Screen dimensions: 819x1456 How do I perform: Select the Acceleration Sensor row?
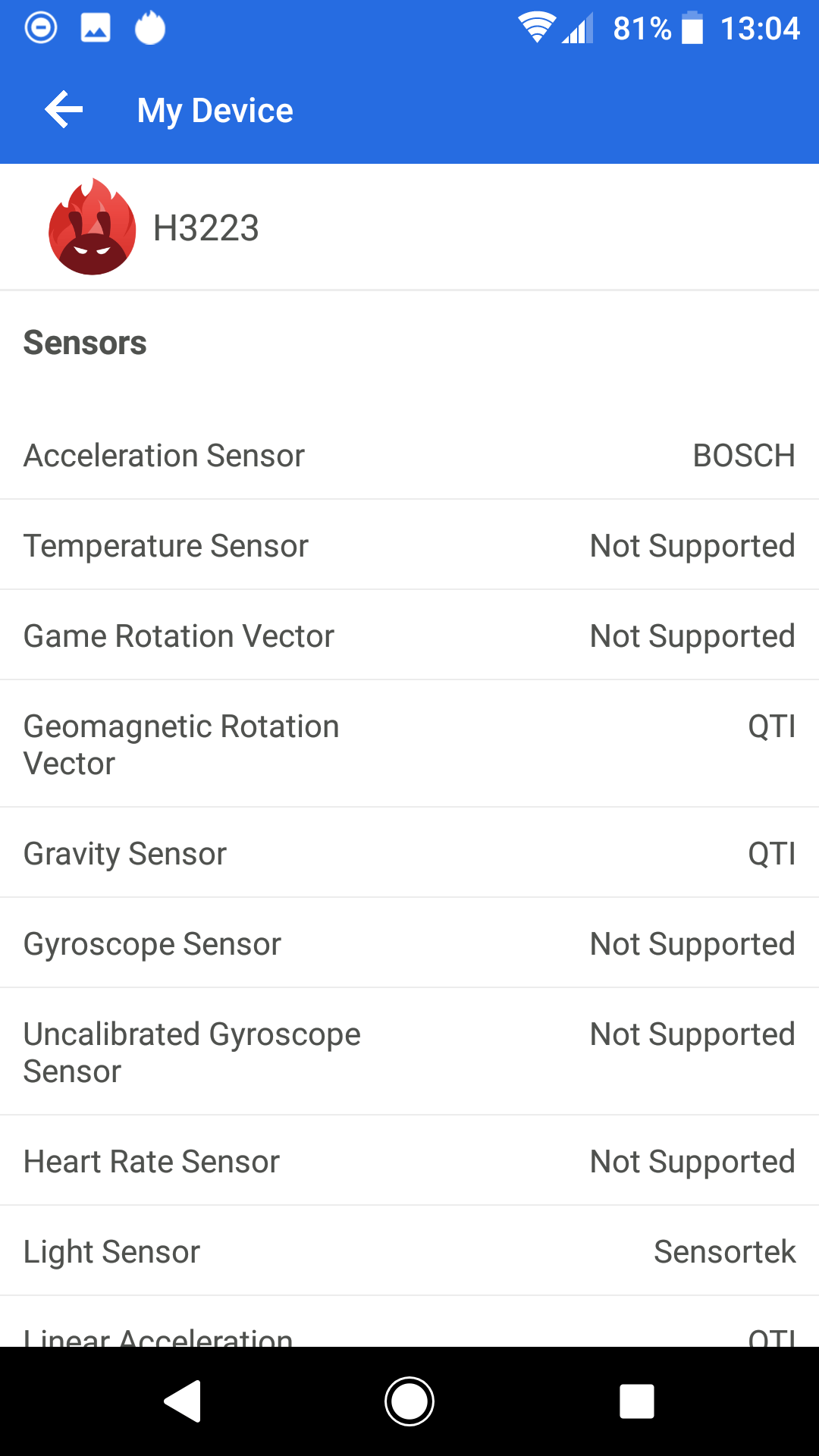tap(409, 456)
